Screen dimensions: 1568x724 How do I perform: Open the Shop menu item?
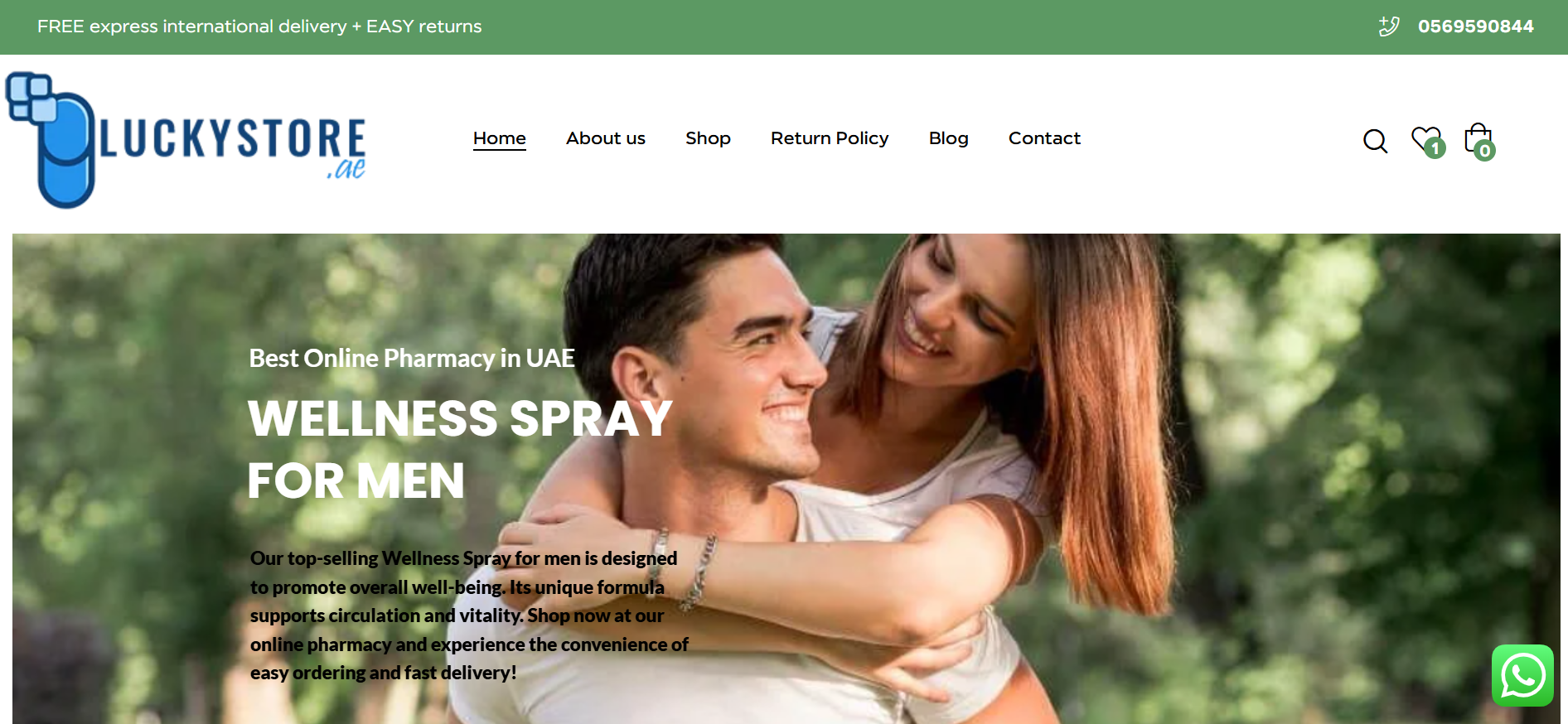(x=708, y=138)
